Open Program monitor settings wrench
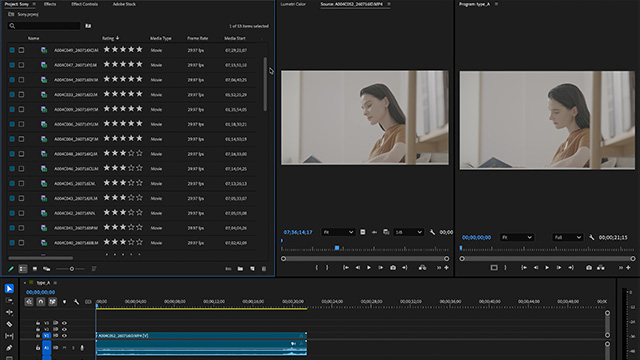Viewport: 640px width, 360px height. (591, 237)
